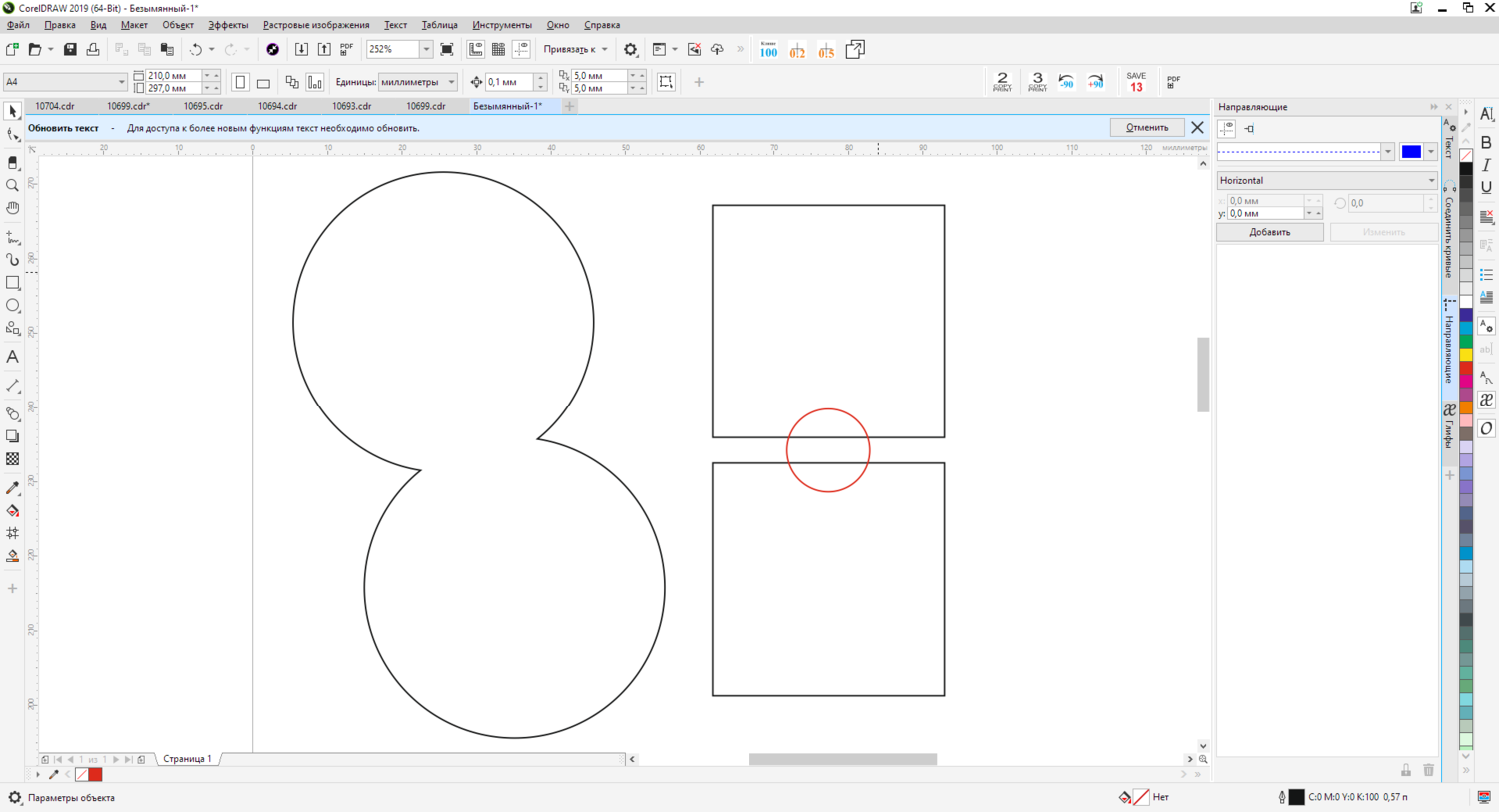Click the Добавить button
The height and width of the screenshot is (812, 1499).
(x=1270, y=232)
